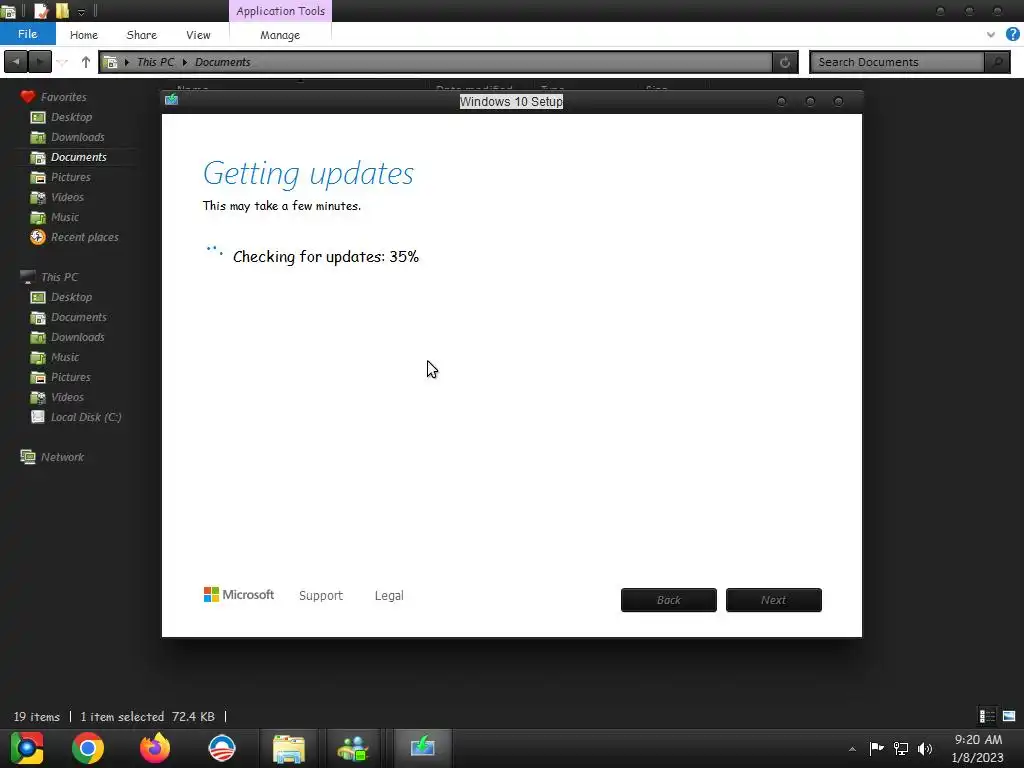Open Google Chrome from the taskbar

coord(88,748)
